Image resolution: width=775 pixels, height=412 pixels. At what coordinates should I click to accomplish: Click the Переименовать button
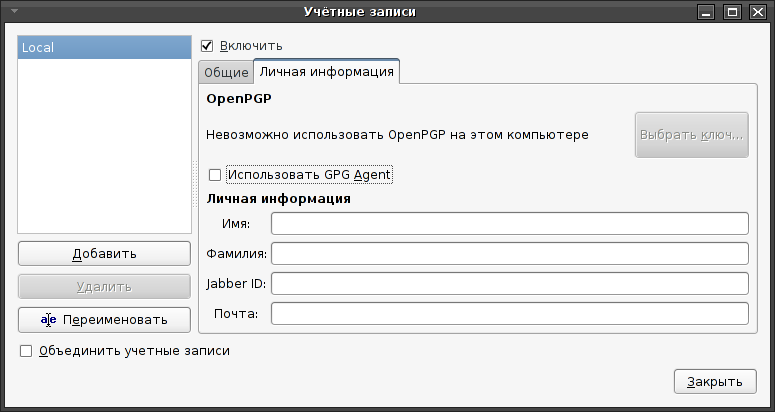pyautogui.click(x=104, y=320)
